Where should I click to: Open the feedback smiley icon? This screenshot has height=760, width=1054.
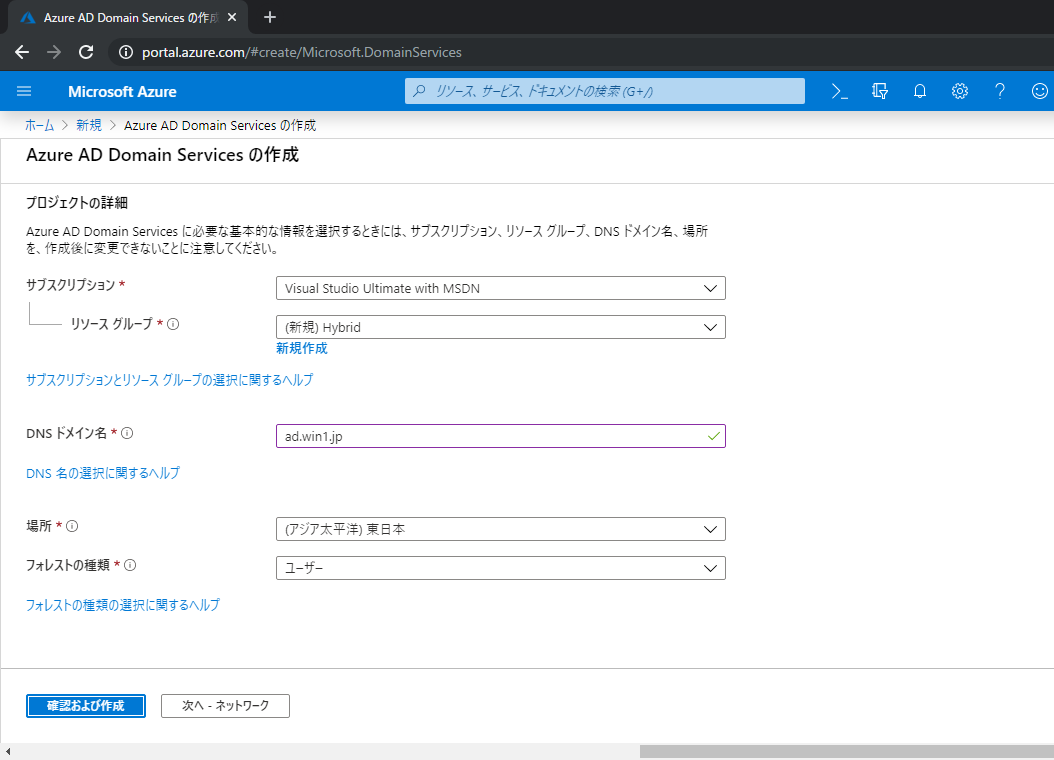pyautogui.click(x=1039, y=91)
